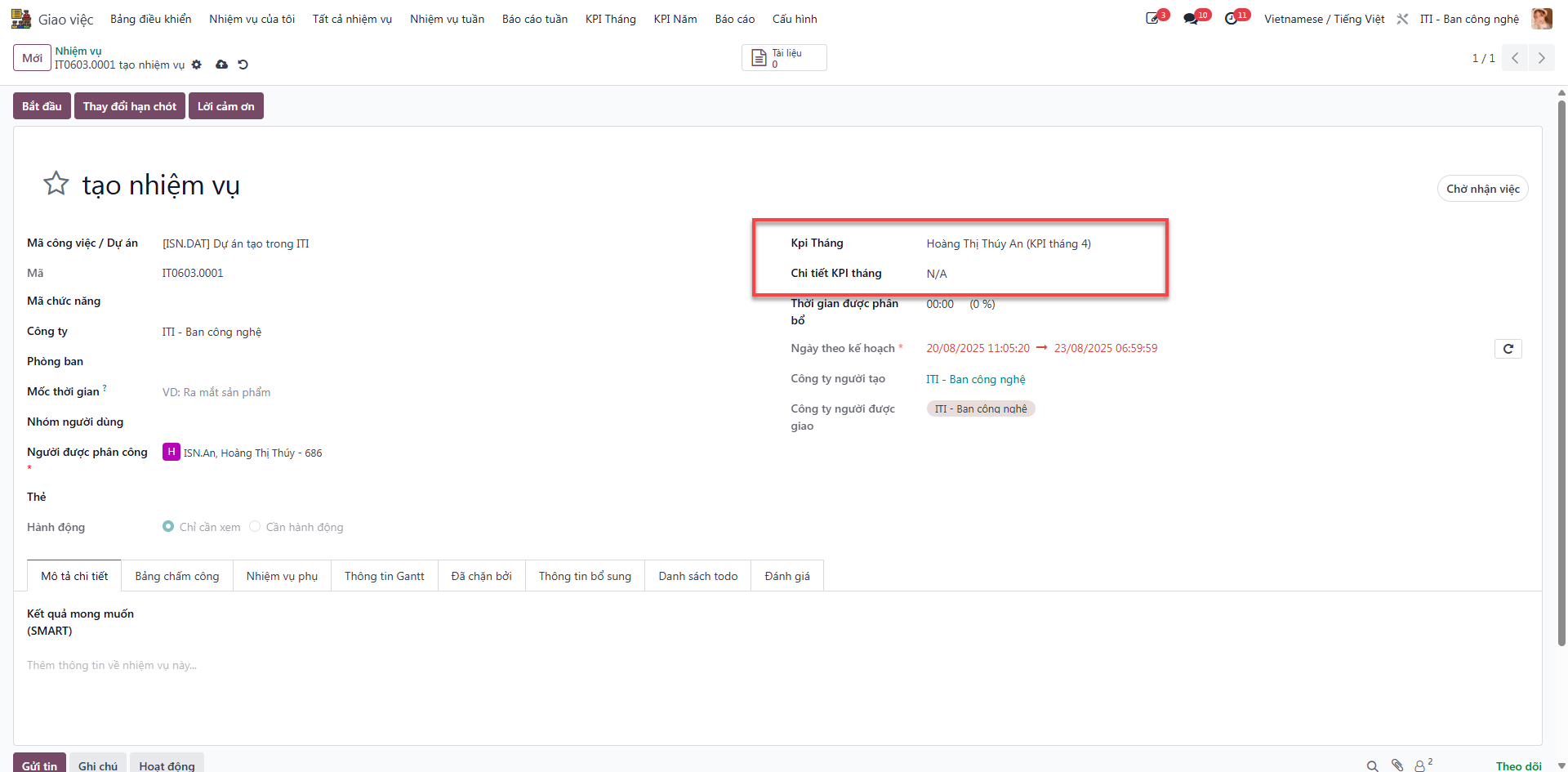Open the ITI - Ban công nghệ company switcher
The width and height of the screenshot is (1568, 772).
[1469, 19]
